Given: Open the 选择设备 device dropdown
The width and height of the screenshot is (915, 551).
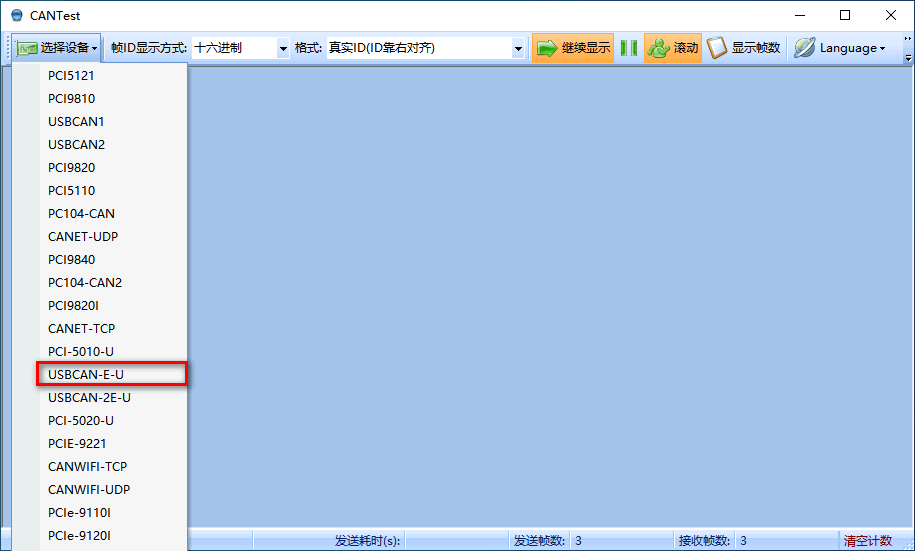Looking at the screenshot, I should [58, 48].
